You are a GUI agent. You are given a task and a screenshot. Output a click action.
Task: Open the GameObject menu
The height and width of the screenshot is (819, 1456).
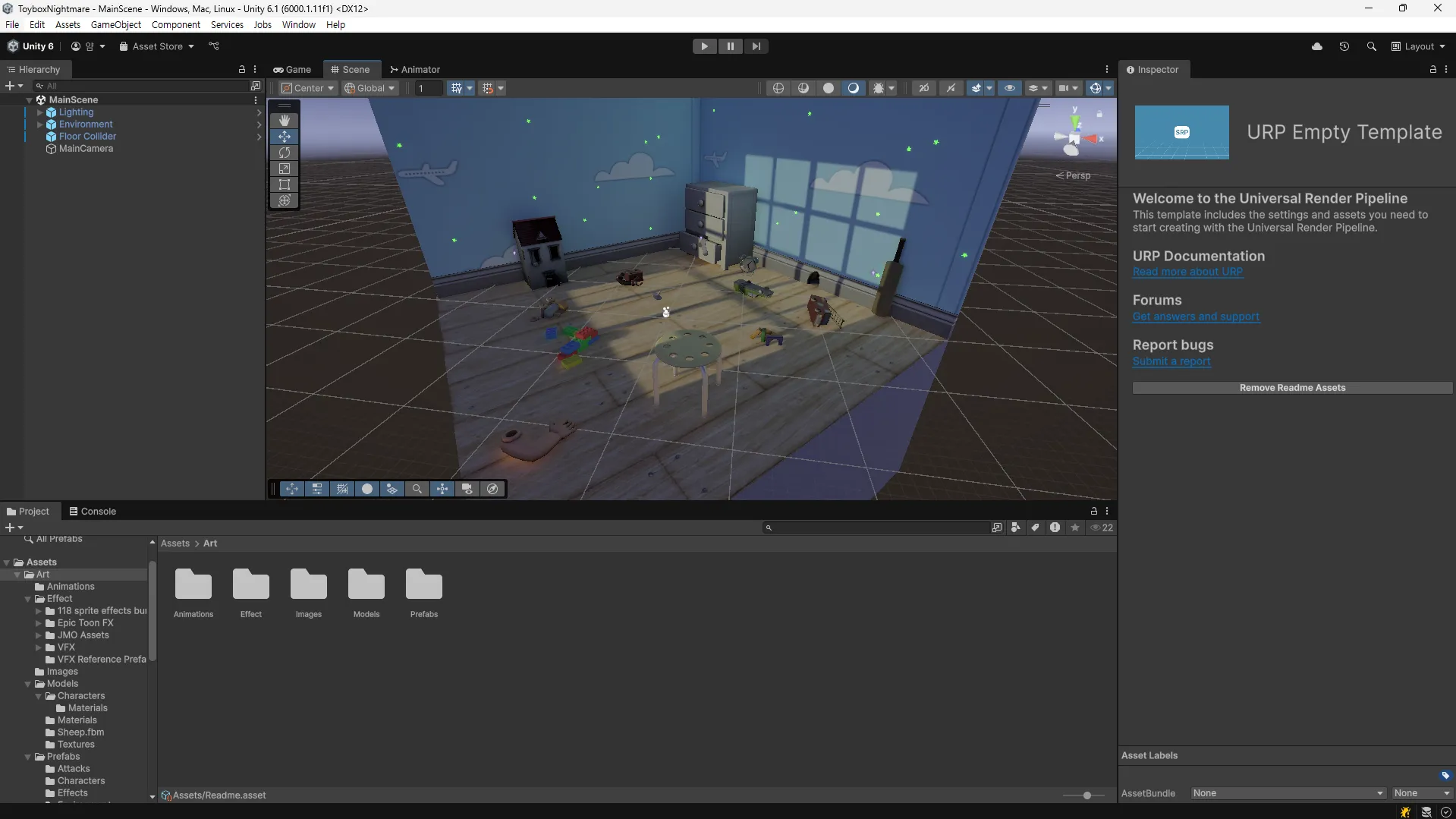116,25
